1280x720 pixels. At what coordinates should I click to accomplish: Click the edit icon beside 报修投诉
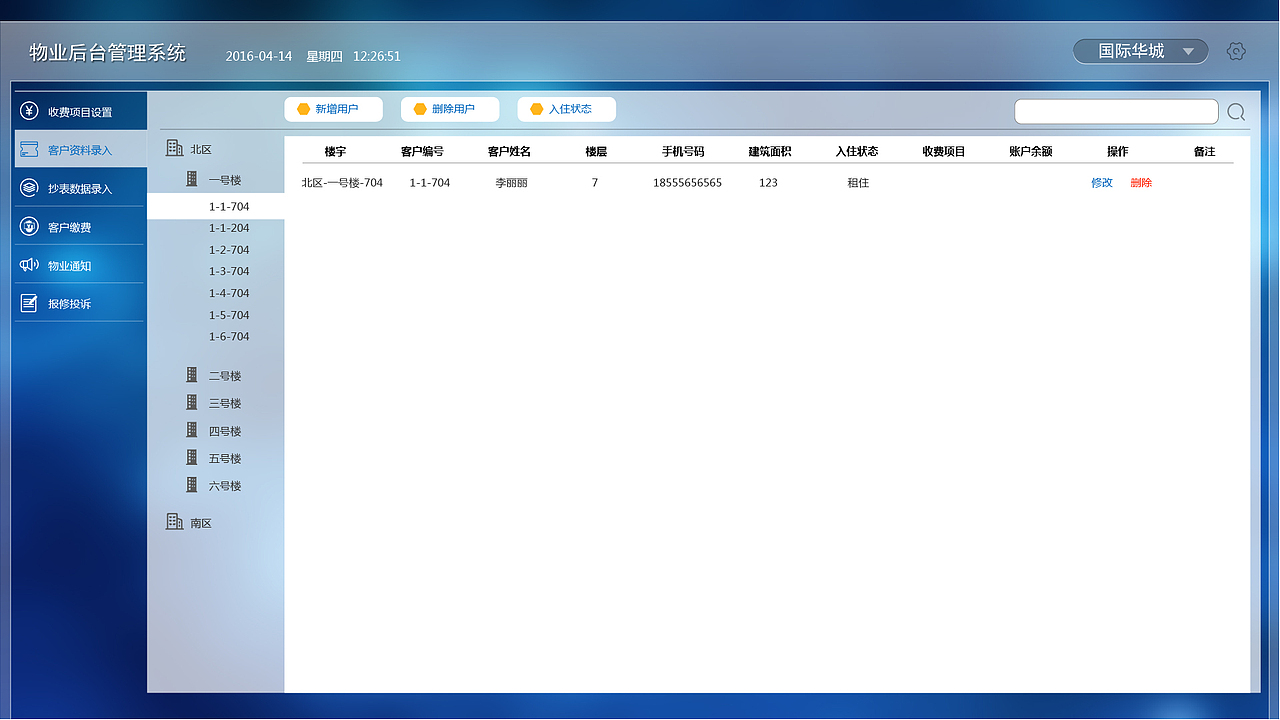click(29, 303)
